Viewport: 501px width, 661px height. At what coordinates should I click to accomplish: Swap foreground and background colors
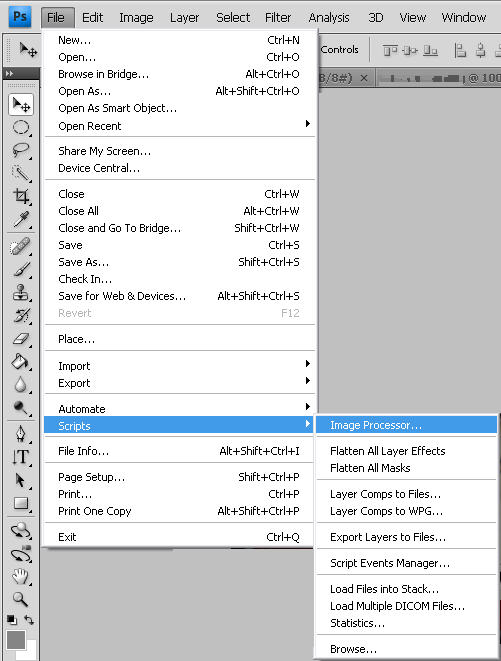coord(29,620)
